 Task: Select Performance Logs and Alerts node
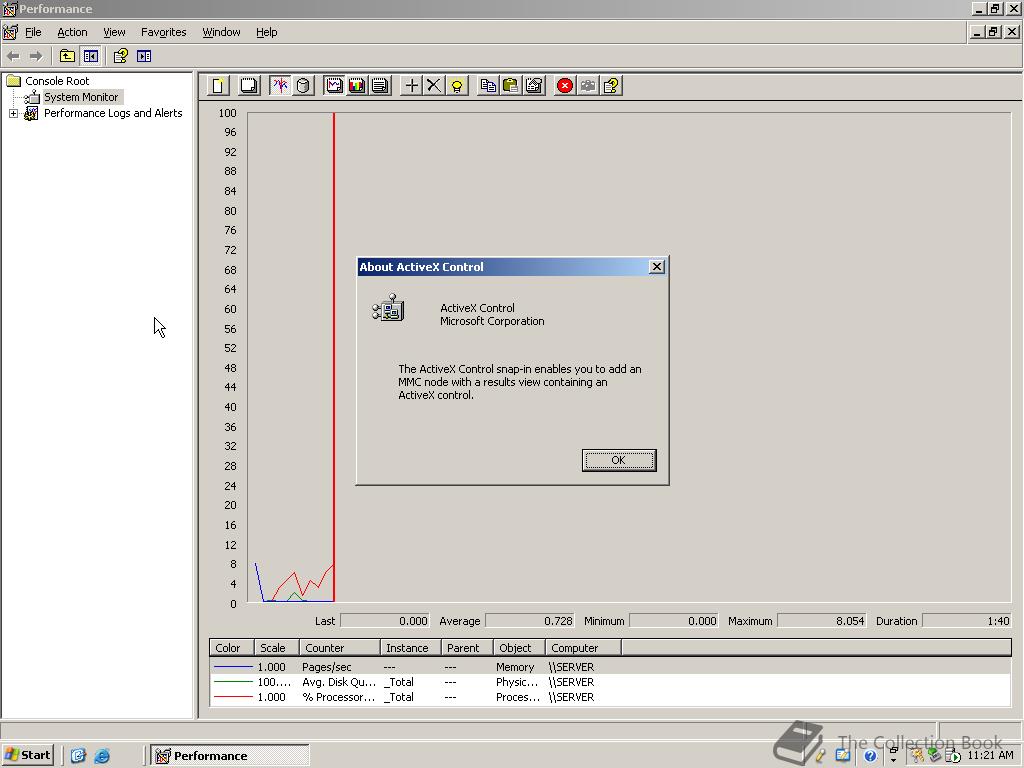113,113
